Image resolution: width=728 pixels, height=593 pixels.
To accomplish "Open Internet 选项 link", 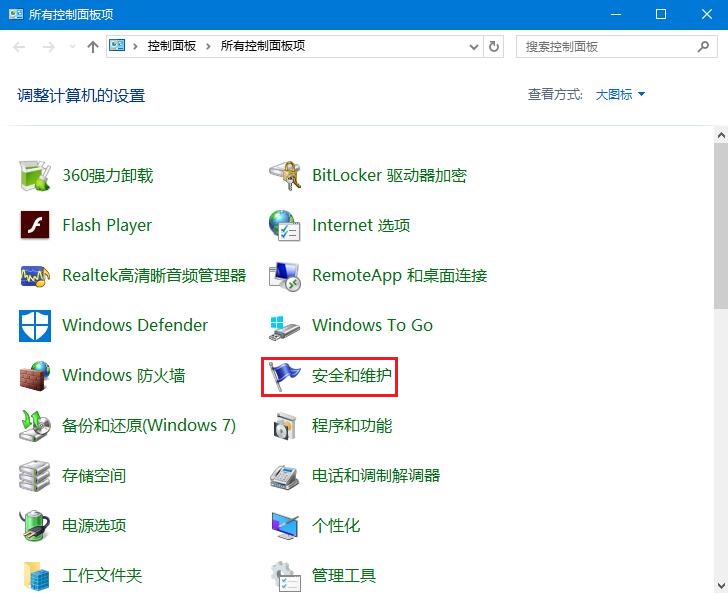I will click(x=361, y=225).
